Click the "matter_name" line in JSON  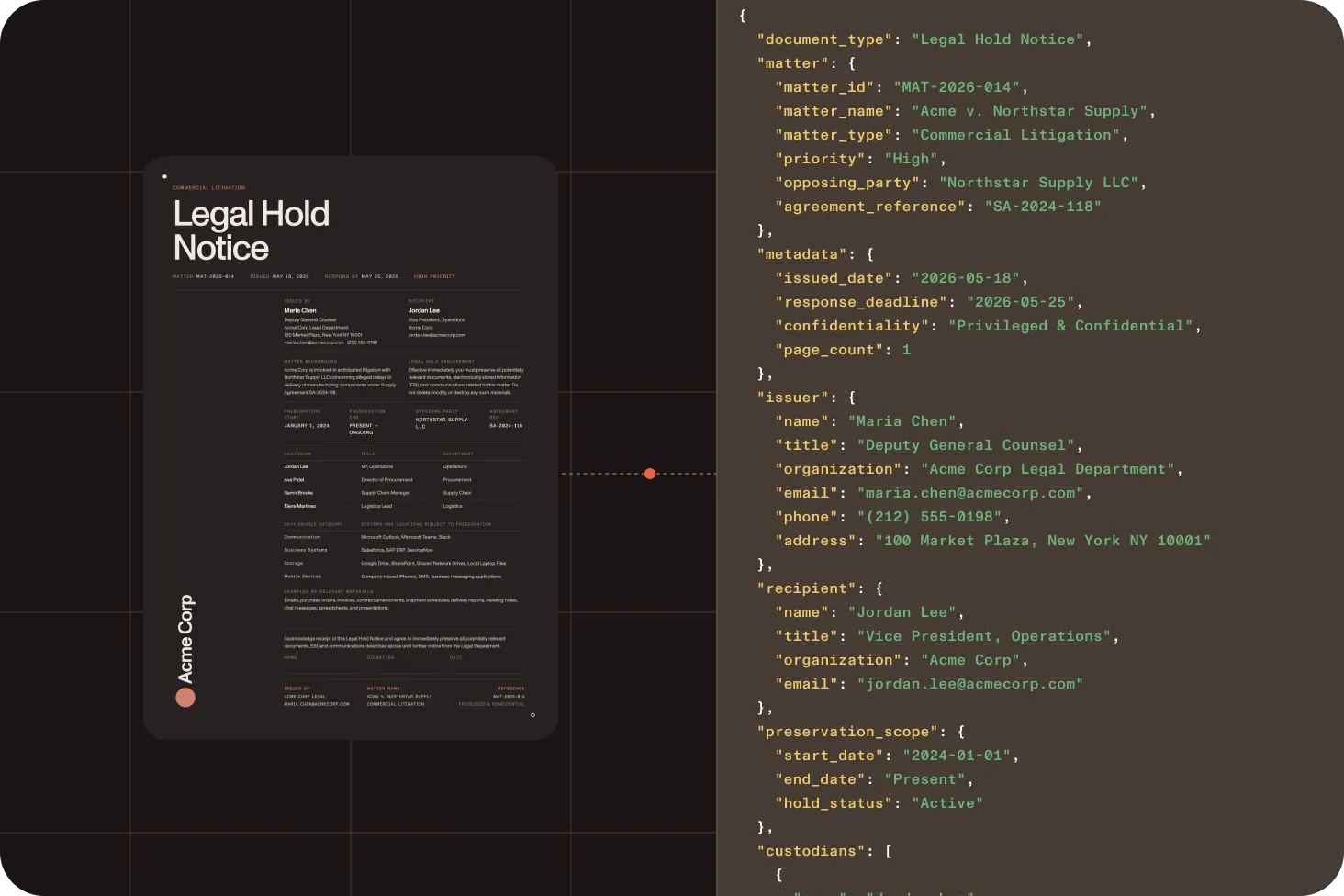coord(966,111)
